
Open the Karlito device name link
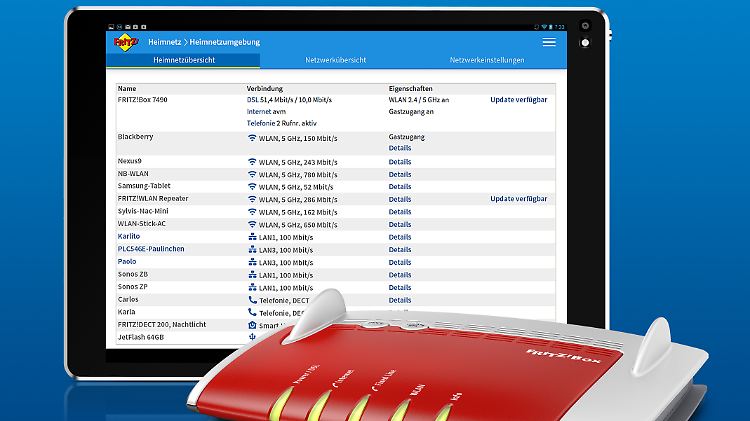click(129, 236)
